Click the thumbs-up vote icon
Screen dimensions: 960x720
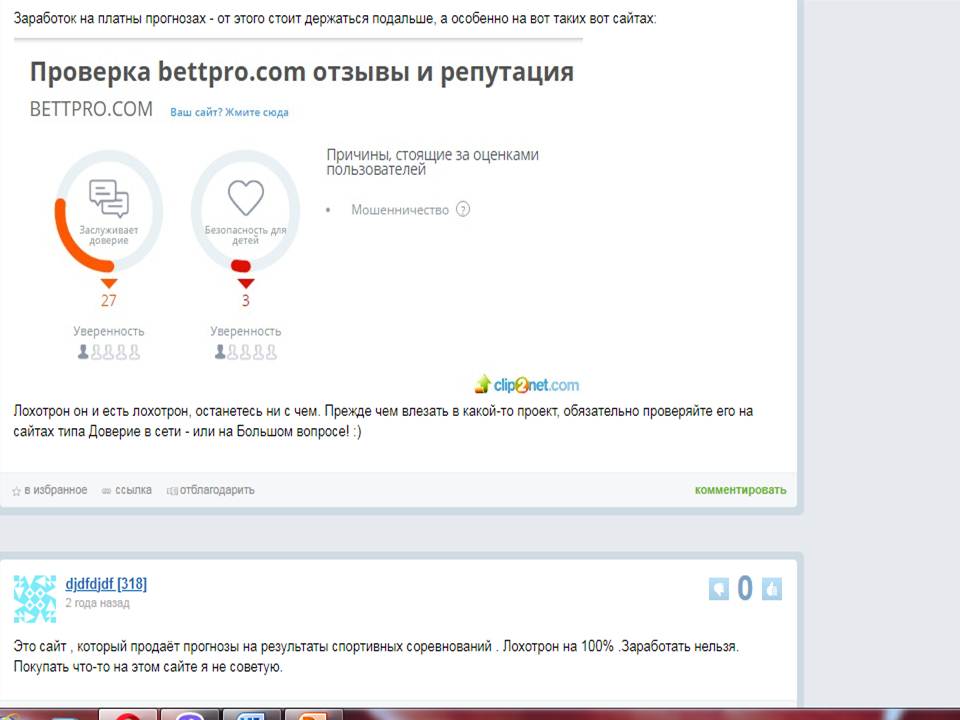771,589
